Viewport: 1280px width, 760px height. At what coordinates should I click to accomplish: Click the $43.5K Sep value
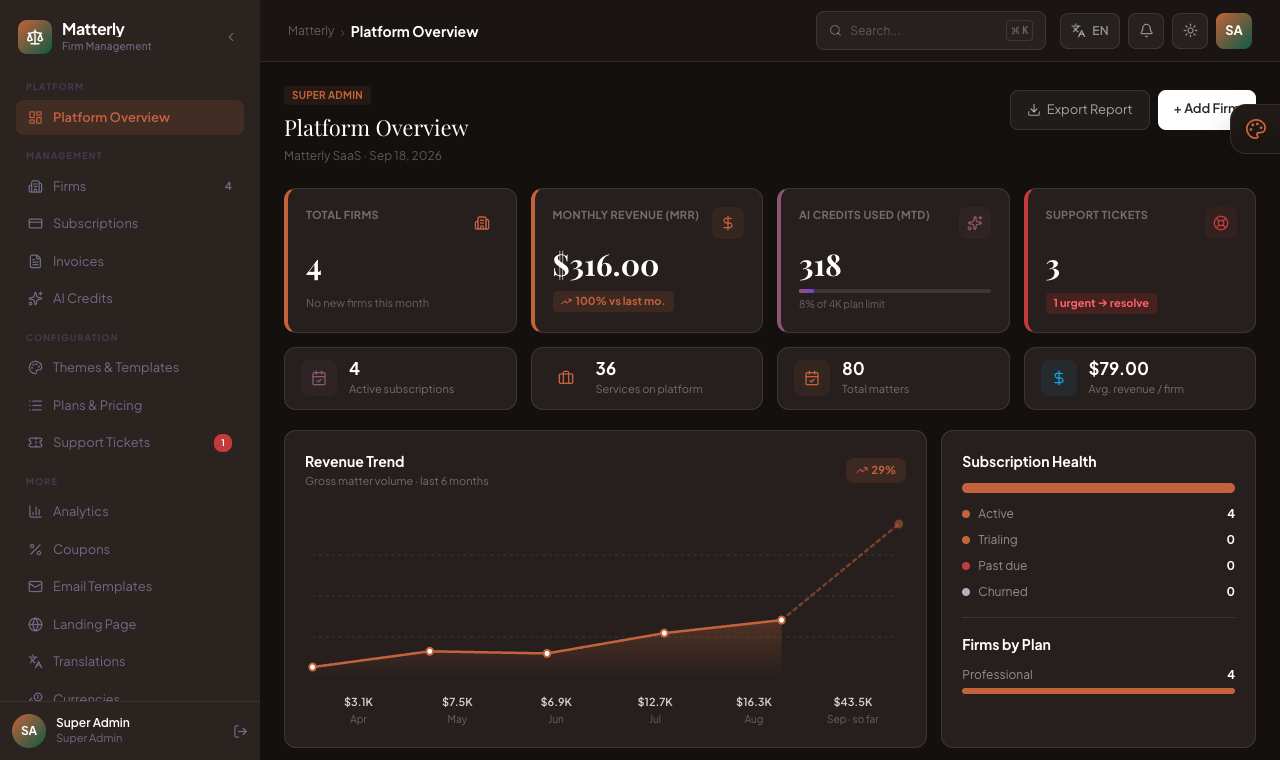point(853,702)
